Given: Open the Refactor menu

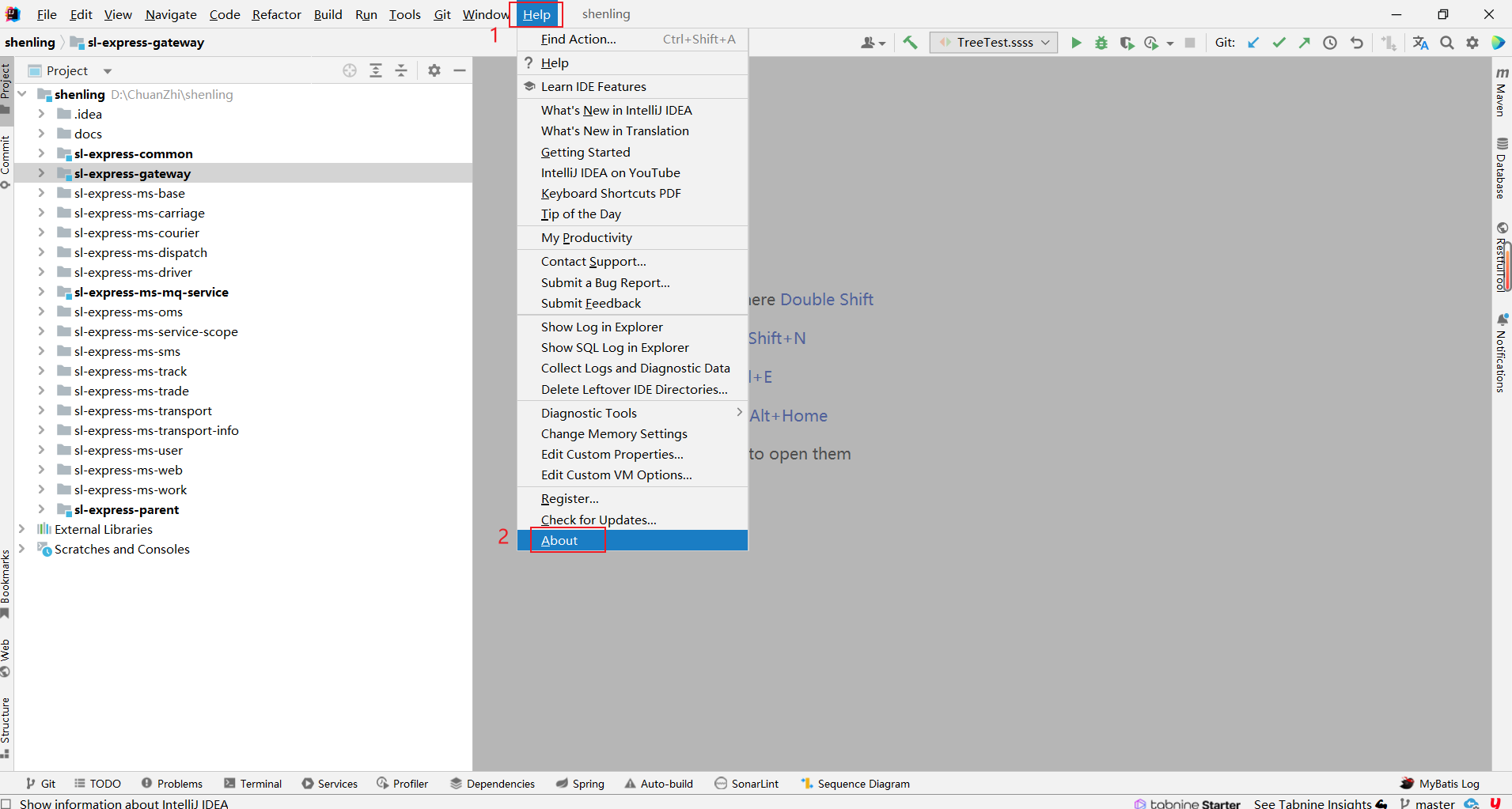Looking at the screenshot, I should tap(277, 14).
